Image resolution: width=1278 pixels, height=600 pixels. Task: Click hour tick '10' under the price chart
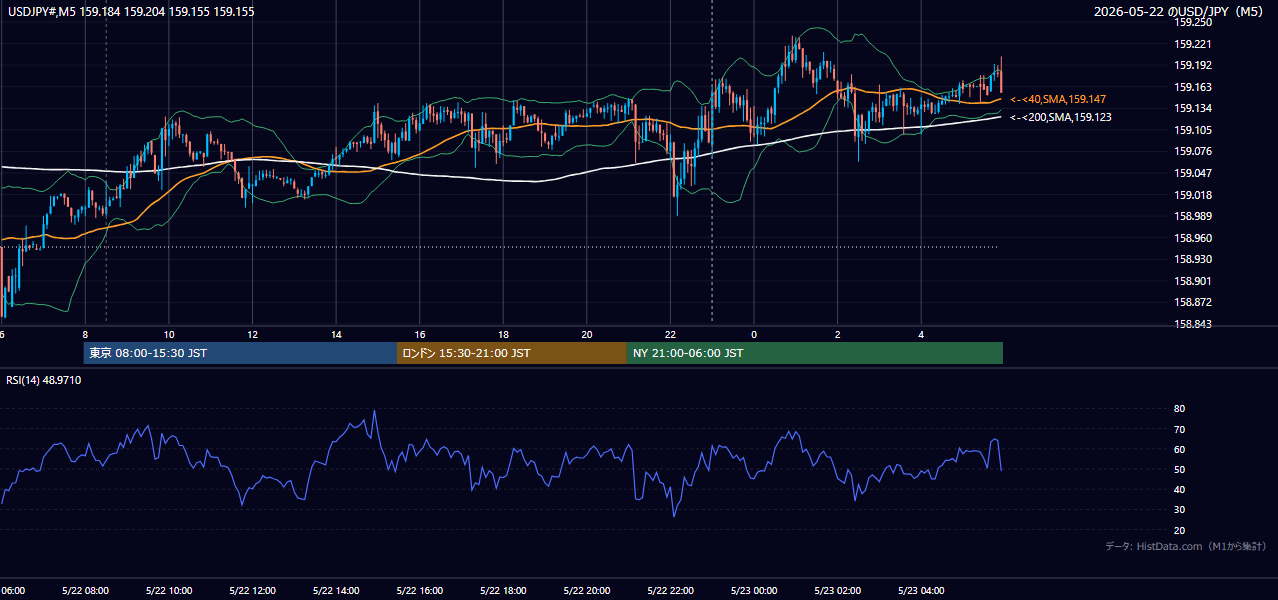(x=169, y=334)
